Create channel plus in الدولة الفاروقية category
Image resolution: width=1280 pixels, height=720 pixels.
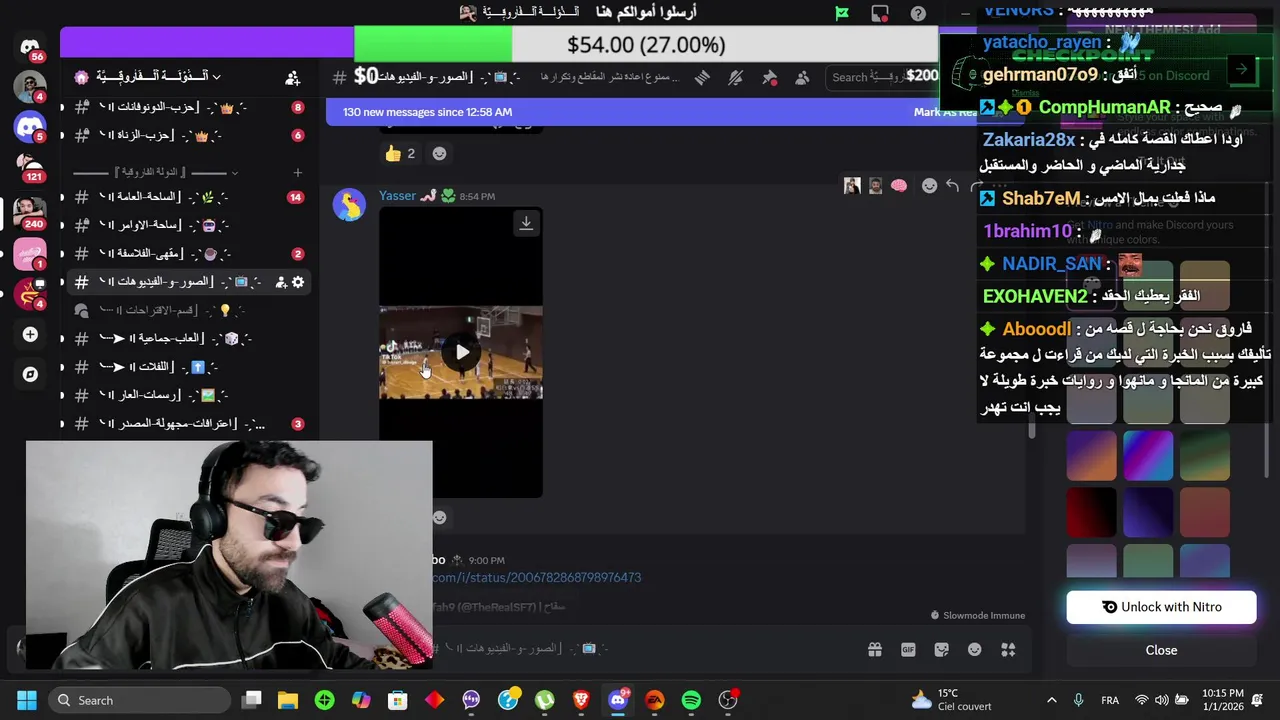click(x=297, y=172)
